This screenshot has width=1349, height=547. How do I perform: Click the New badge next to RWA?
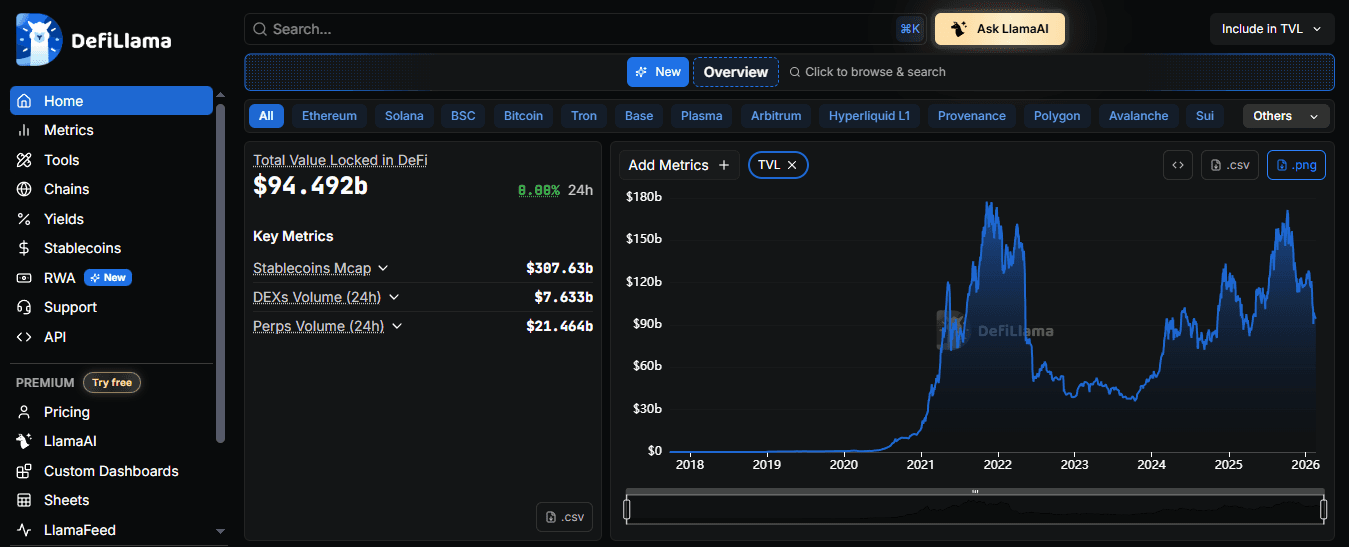point(108,278)
